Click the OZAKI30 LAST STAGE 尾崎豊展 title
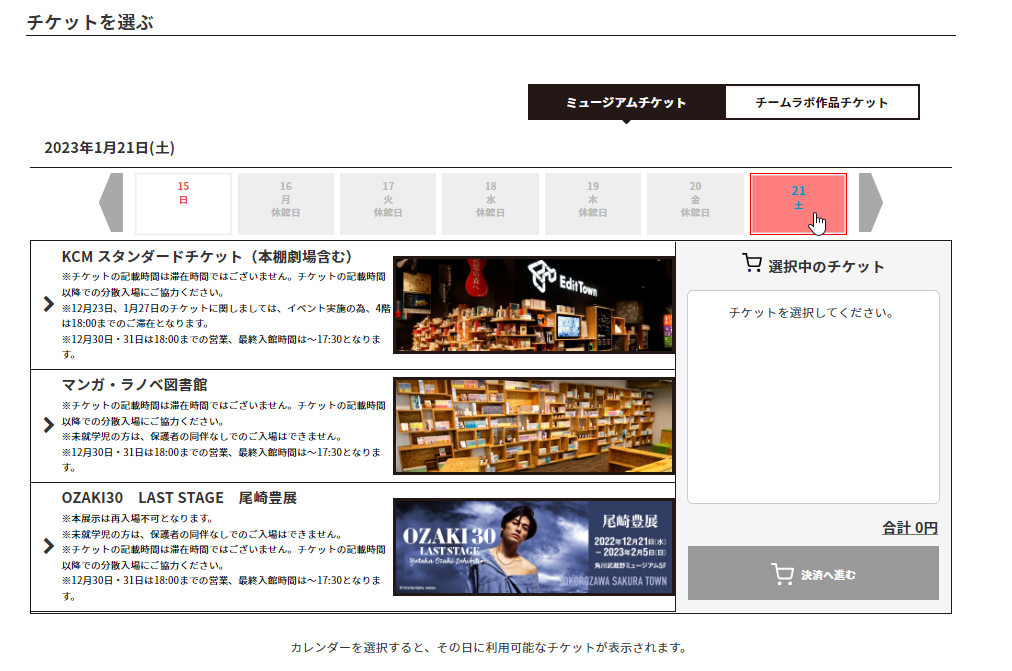This screenshot has height=671, width=1012. pos(179,498)
